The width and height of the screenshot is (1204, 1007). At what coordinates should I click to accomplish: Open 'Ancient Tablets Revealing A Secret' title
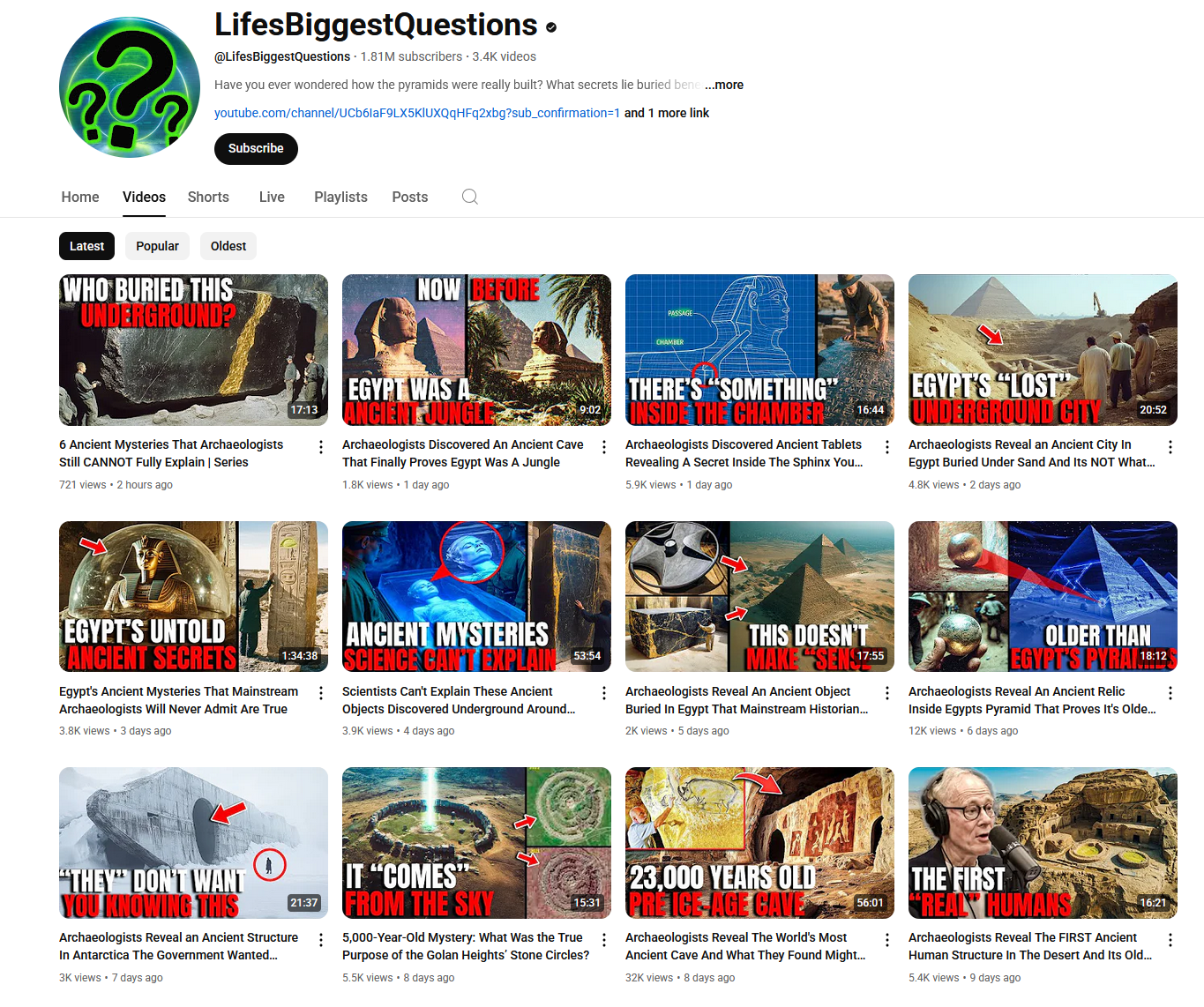pos(744,453)
